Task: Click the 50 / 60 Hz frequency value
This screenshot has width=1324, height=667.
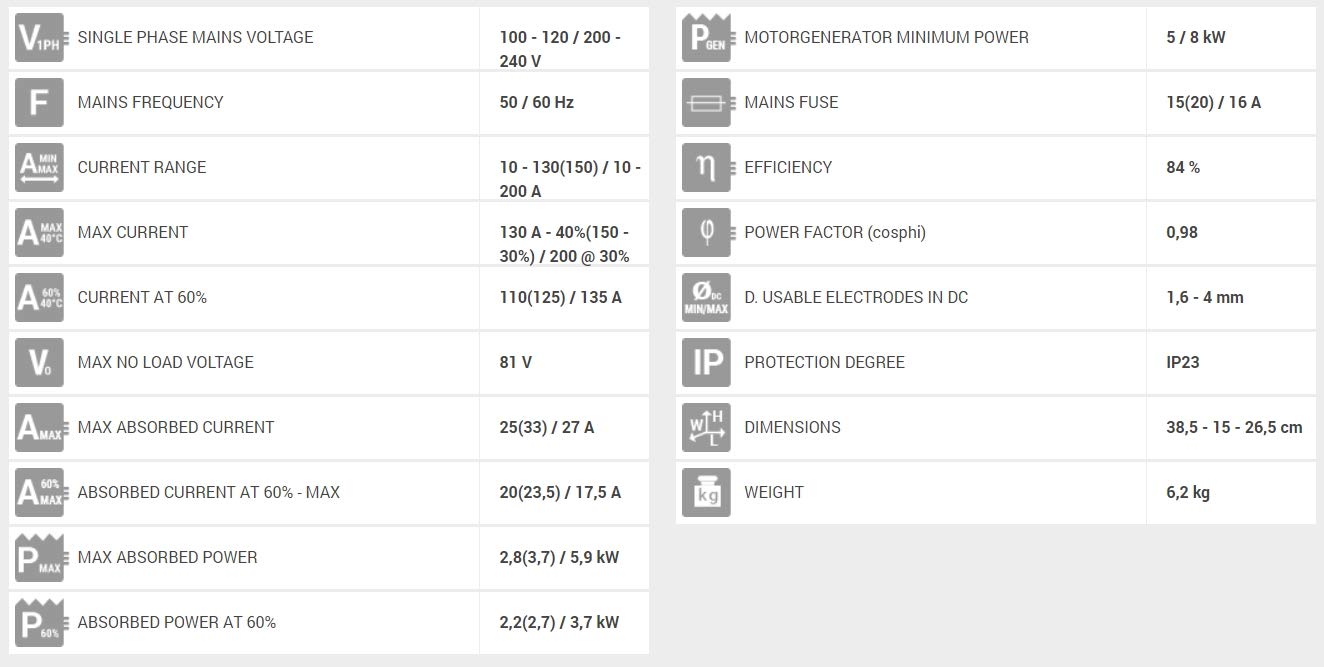Action: tap(537, 103)
